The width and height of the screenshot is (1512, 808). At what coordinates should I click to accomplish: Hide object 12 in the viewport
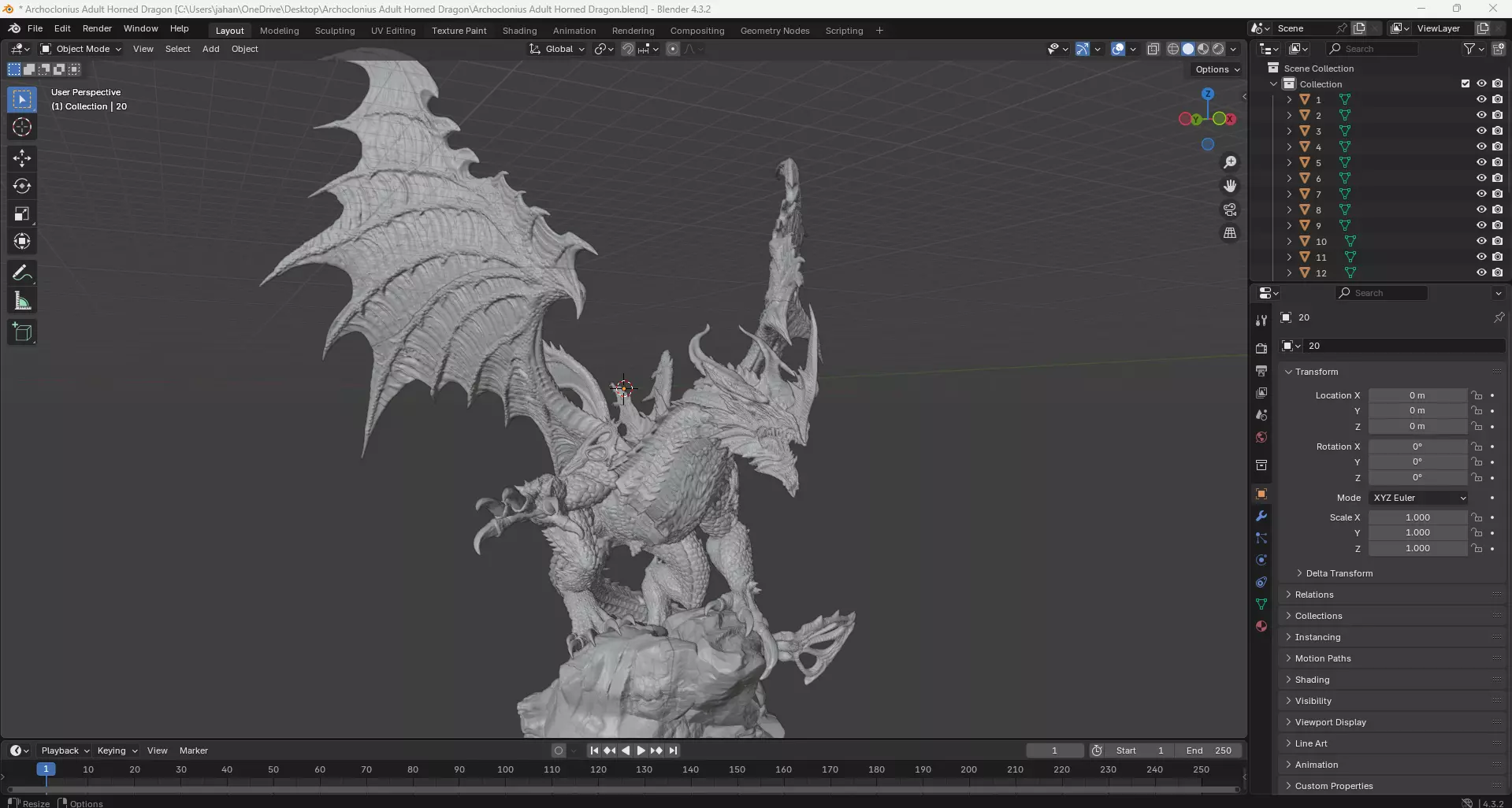point(1481,272)
